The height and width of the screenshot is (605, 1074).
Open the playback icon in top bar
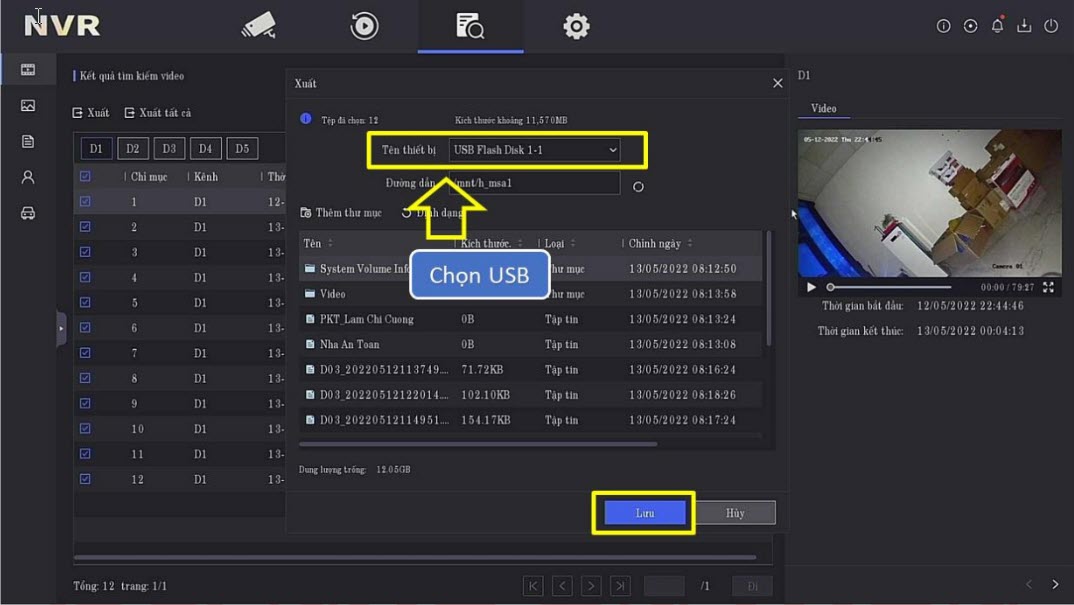(x=364, y=26)
